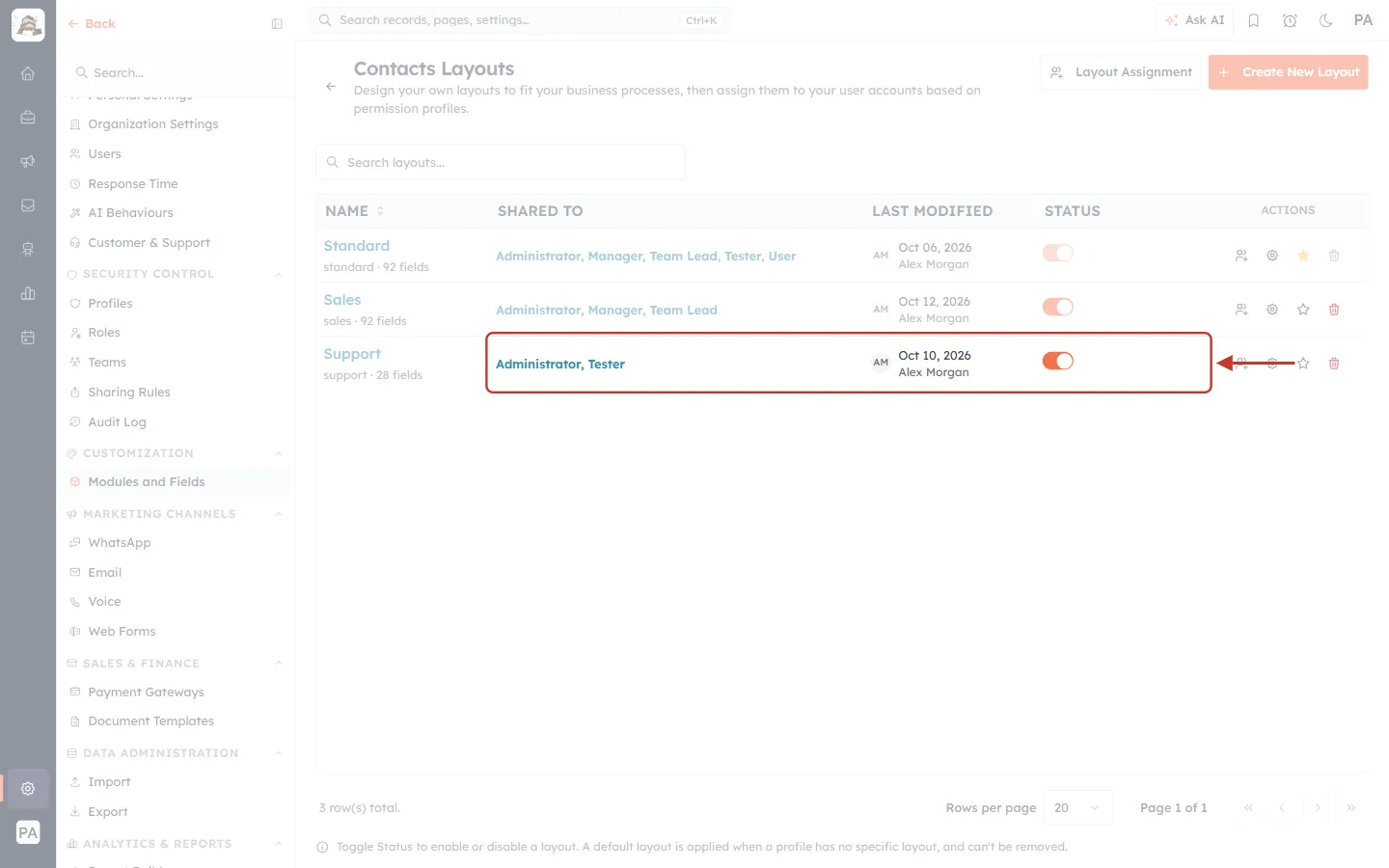Click the Create New Layout button
Viewport: 1389px width, 868px height.
[x=1288, y=72]
